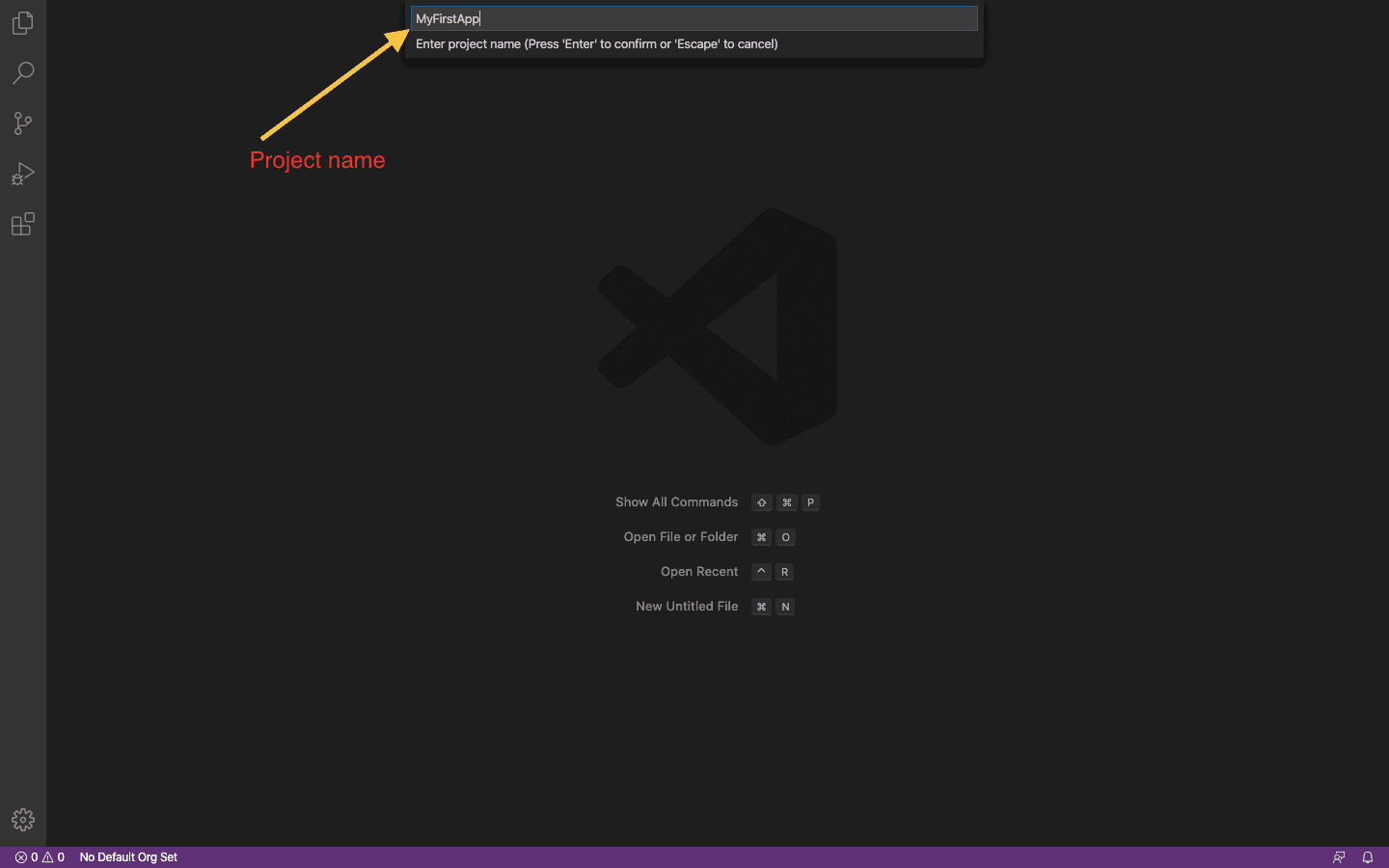This screenshot has height=868, width=1389.
Task: Click the project name input field
Action: click(x=694, y=18)
